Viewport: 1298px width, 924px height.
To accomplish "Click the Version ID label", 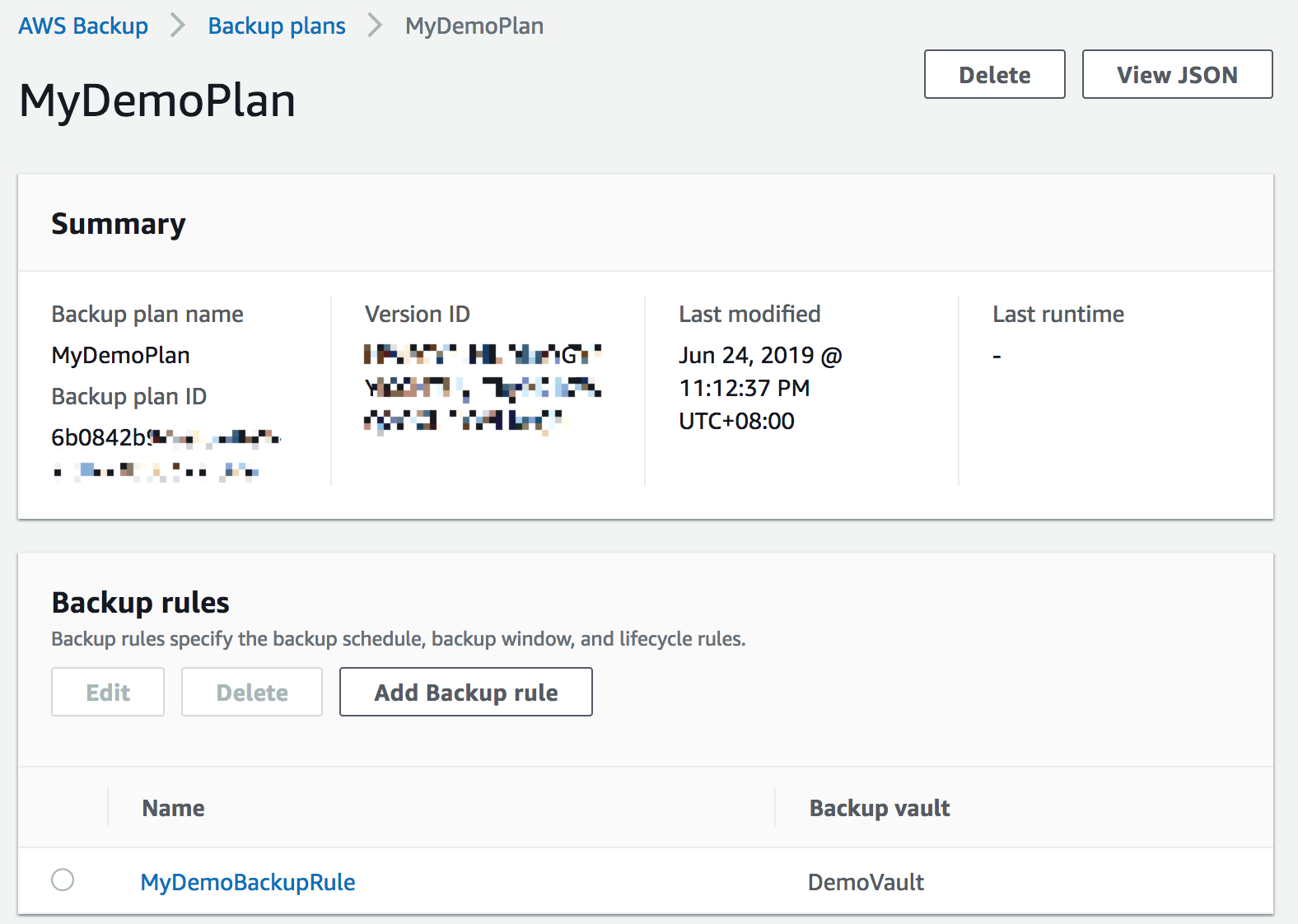I will [418, 314].
